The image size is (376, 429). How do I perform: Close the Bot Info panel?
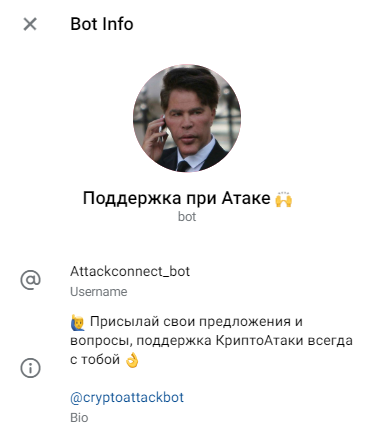coord(30,24)
